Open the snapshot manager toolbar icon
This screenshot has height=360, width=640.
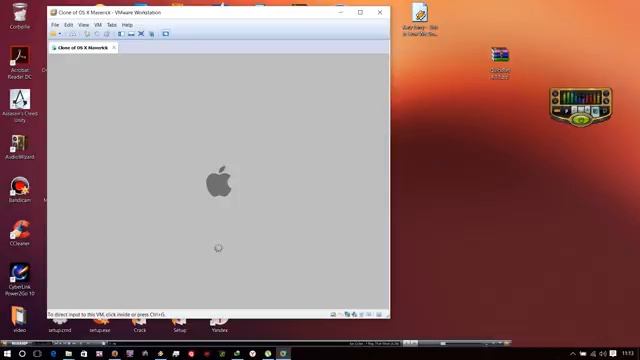coord(107,34)
